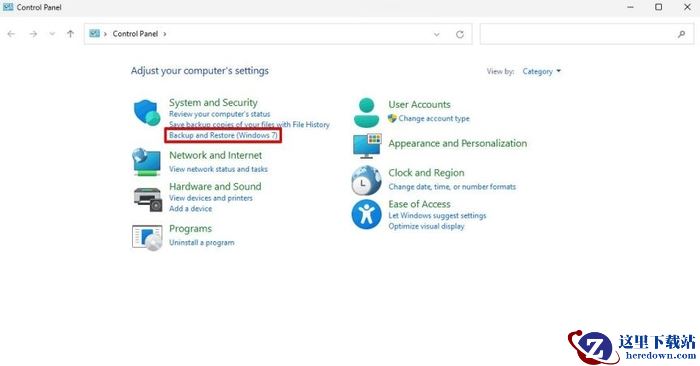The image size is (700, 366).
Task: Open User Accounts
Action: [x=419, y=104]
